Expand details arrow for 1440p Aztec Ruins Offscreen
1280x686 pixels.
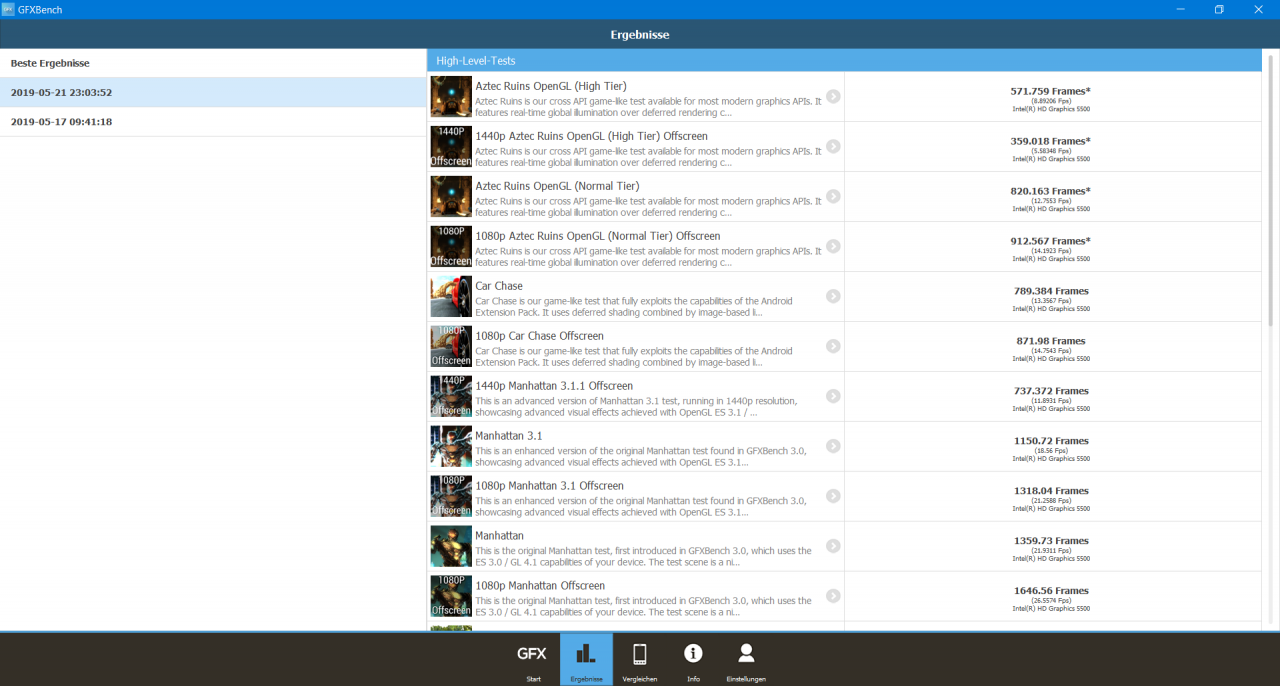[833, 146]
